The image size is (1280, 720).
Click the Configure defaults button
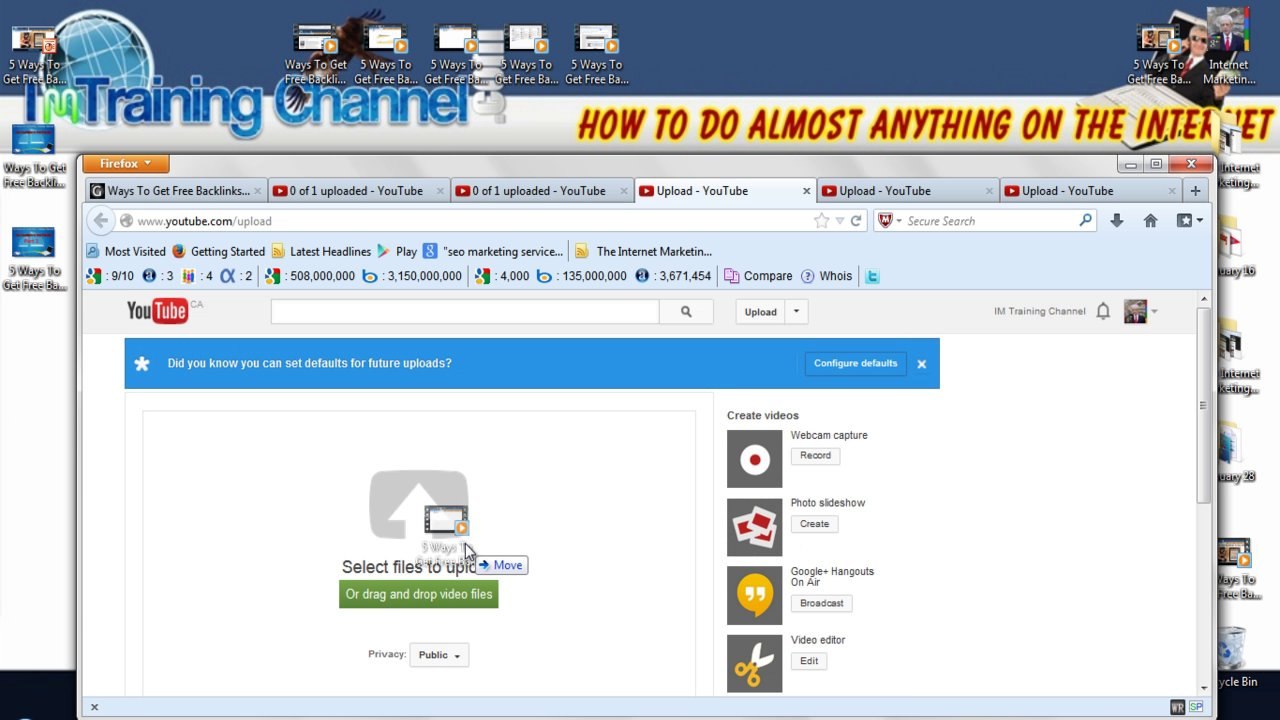click(x=855, y=363)
